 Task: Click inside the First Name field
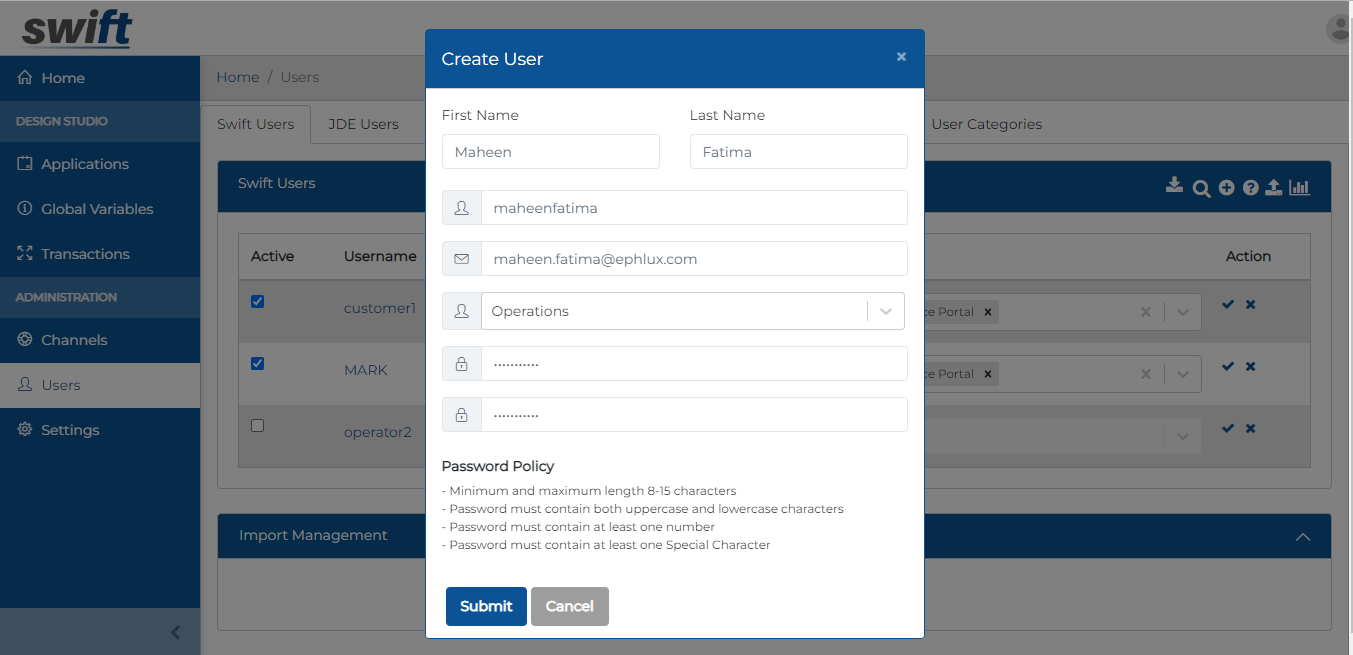[x=550, y=151]
